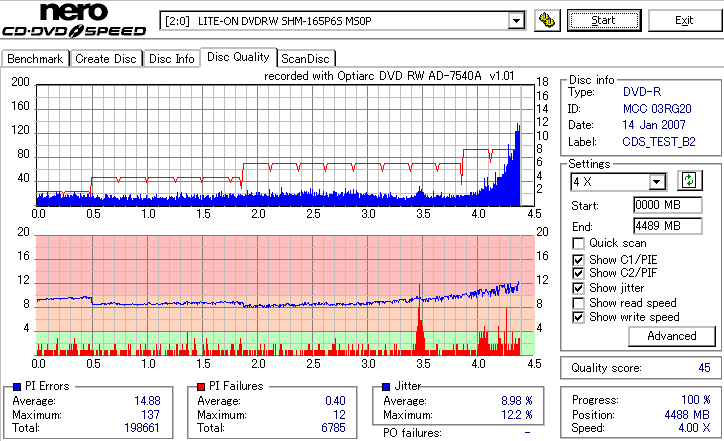
Task: Enable Show read speed checkbox
Action: coord(578,303)
